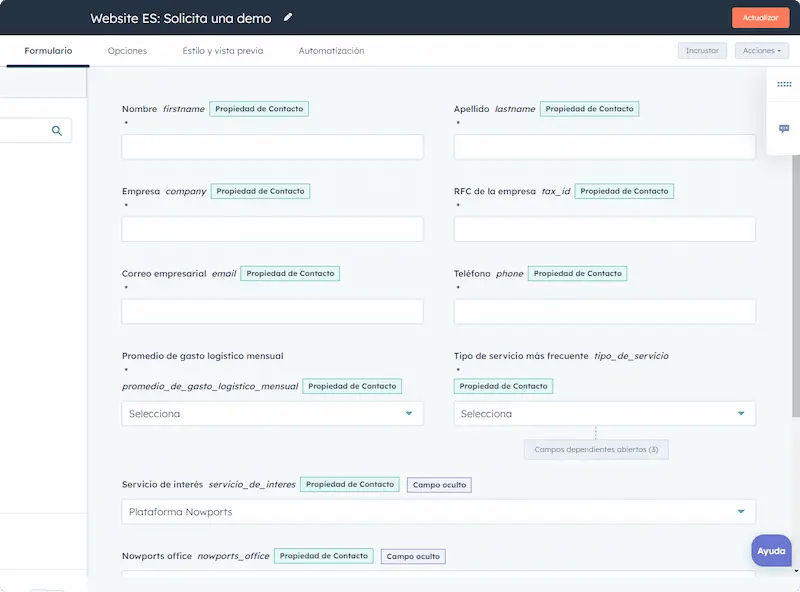Open Servicio de interés Plataforma Nowports dropdown
This screenshot has width=800, height=592.
[438, 512]
